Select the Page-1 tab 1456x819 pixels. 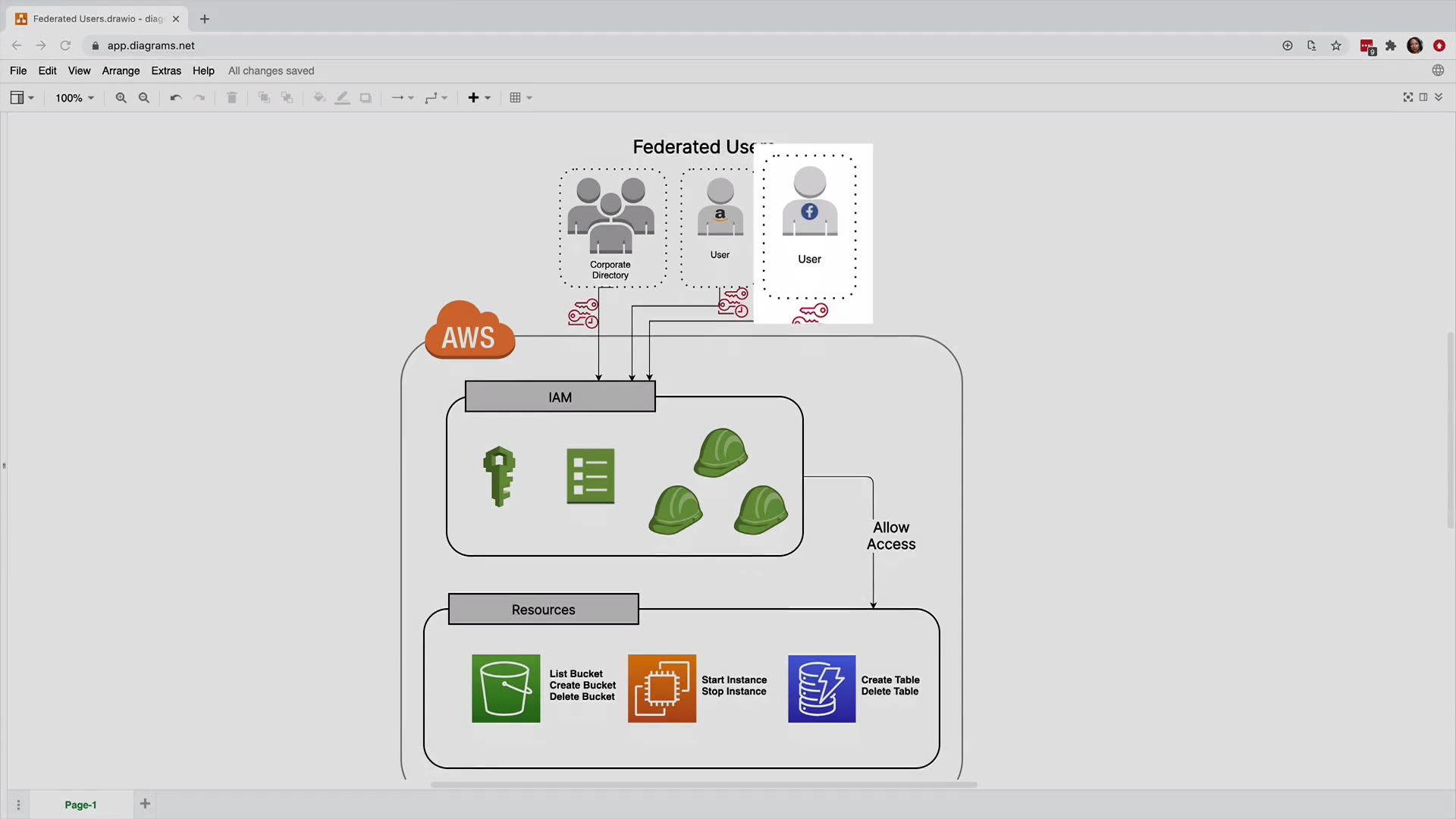pyautogui.click(x=80, y=805)
